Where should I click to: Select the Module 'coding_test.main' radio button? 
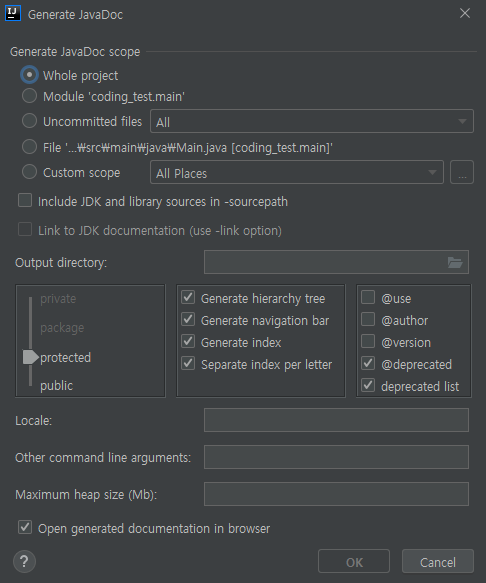pyautogui.click(x=29, y=96)
